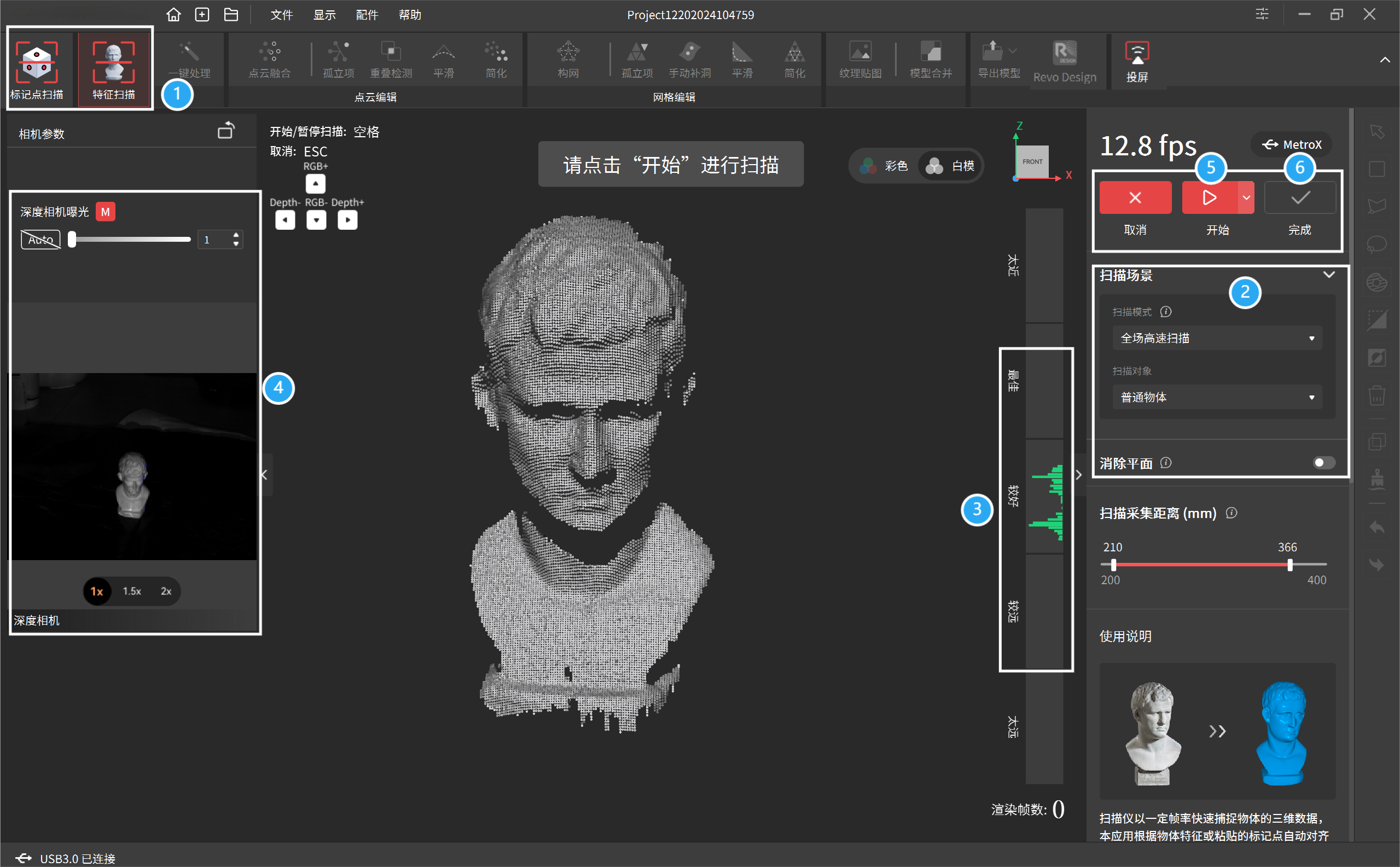Screen dimensions: 1400x867
Task: Open the 配件 menu
Action: click(367, 15)
